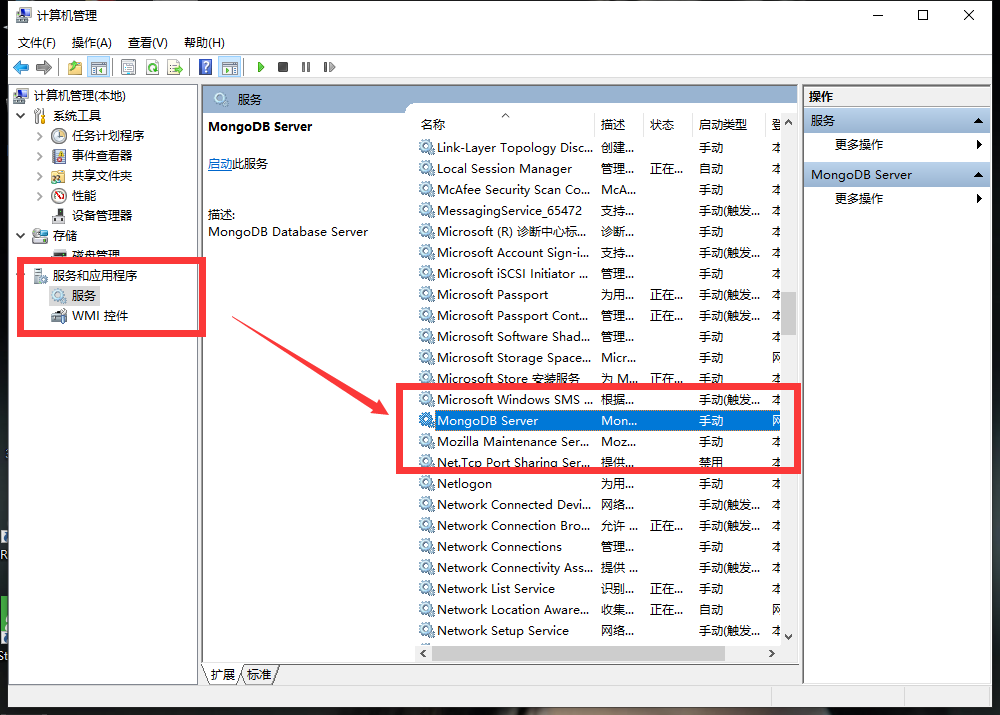Screen dimensions: 1000x715
Task: Select the Network Connections service
Action: [x=599, y=547]
